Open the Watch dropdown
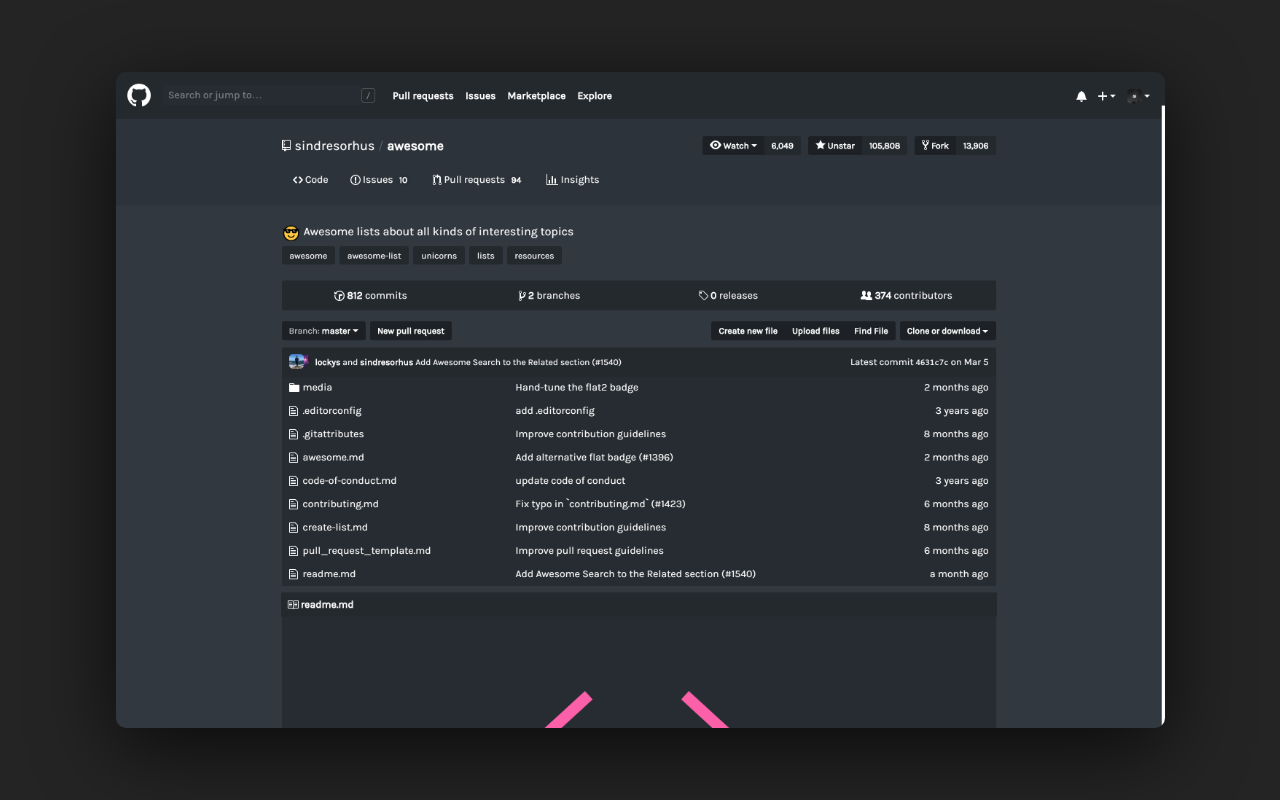 tap(733, 146)
